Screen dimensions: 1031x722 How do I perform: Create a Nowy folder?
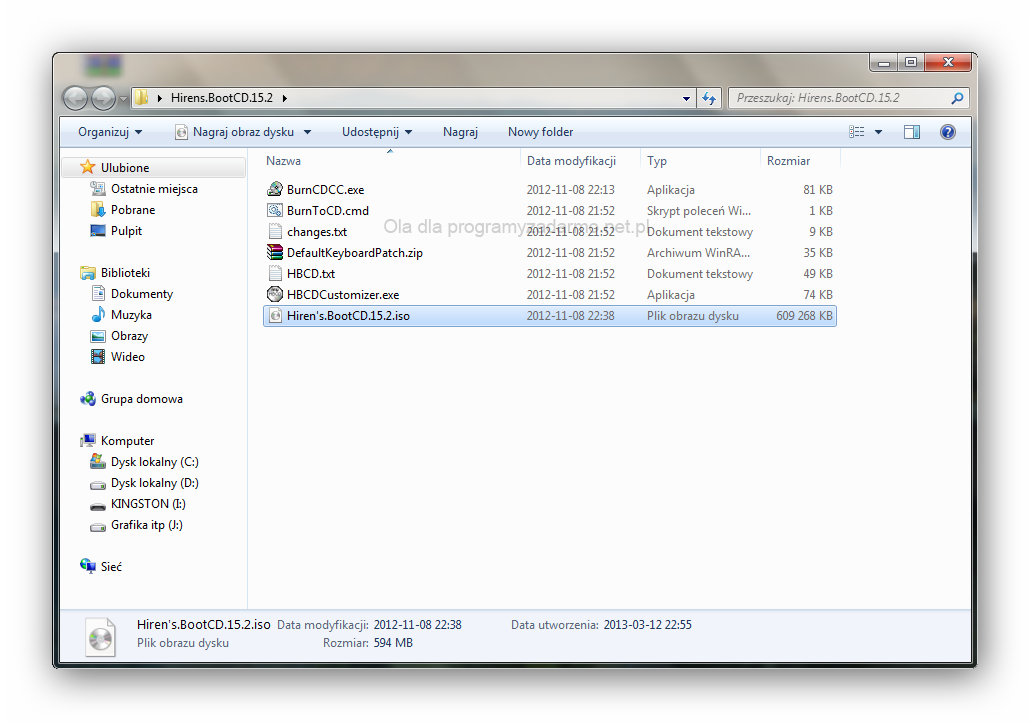(x=540, y=132)
